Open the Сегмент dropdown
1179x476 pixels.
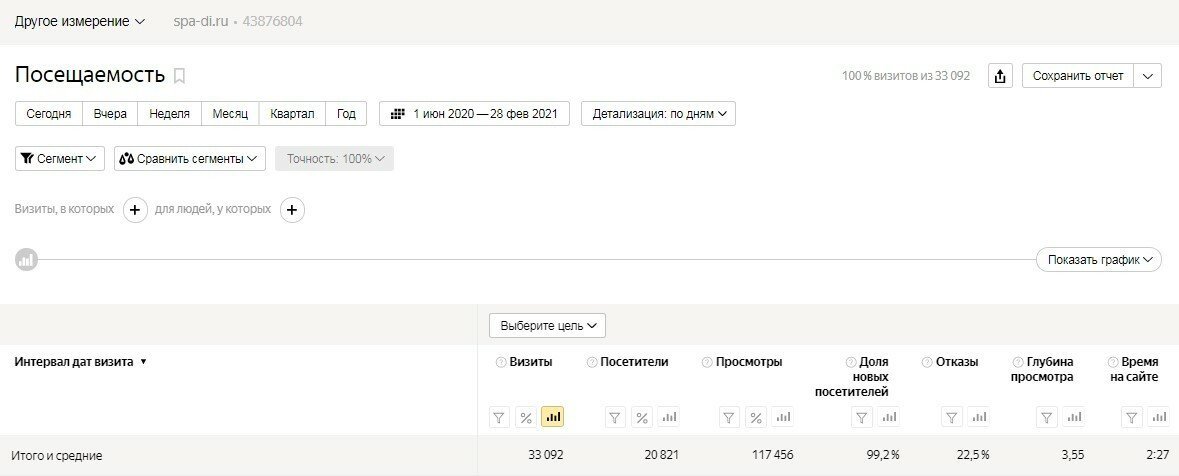[x=60, y=159]
